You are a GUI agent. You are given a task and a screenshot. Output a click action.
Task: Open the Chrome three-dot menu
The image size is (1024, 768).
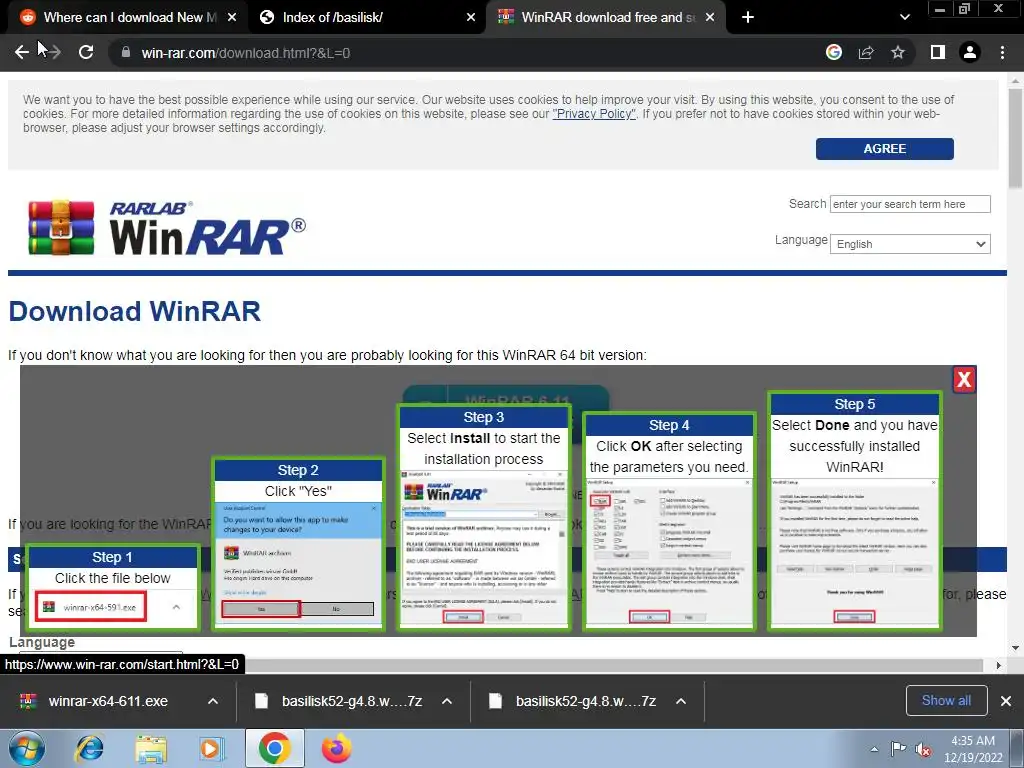[1002, 52]
